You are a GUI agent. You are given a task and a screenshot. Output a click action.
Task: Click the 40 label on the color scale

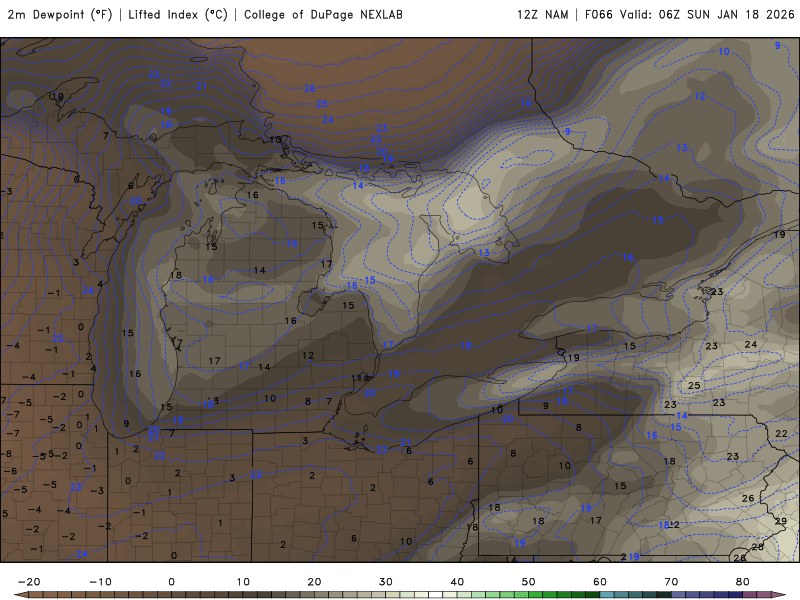[x=457, y=582]
